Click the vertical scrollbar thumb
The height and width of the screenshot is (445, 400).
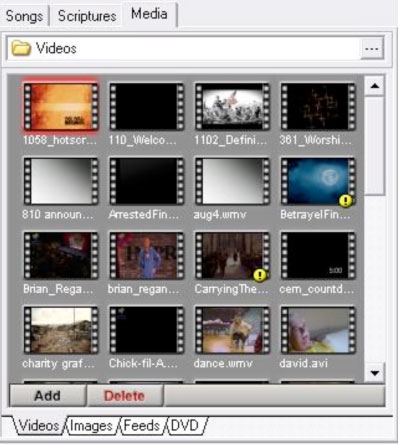tap(375, 145)
